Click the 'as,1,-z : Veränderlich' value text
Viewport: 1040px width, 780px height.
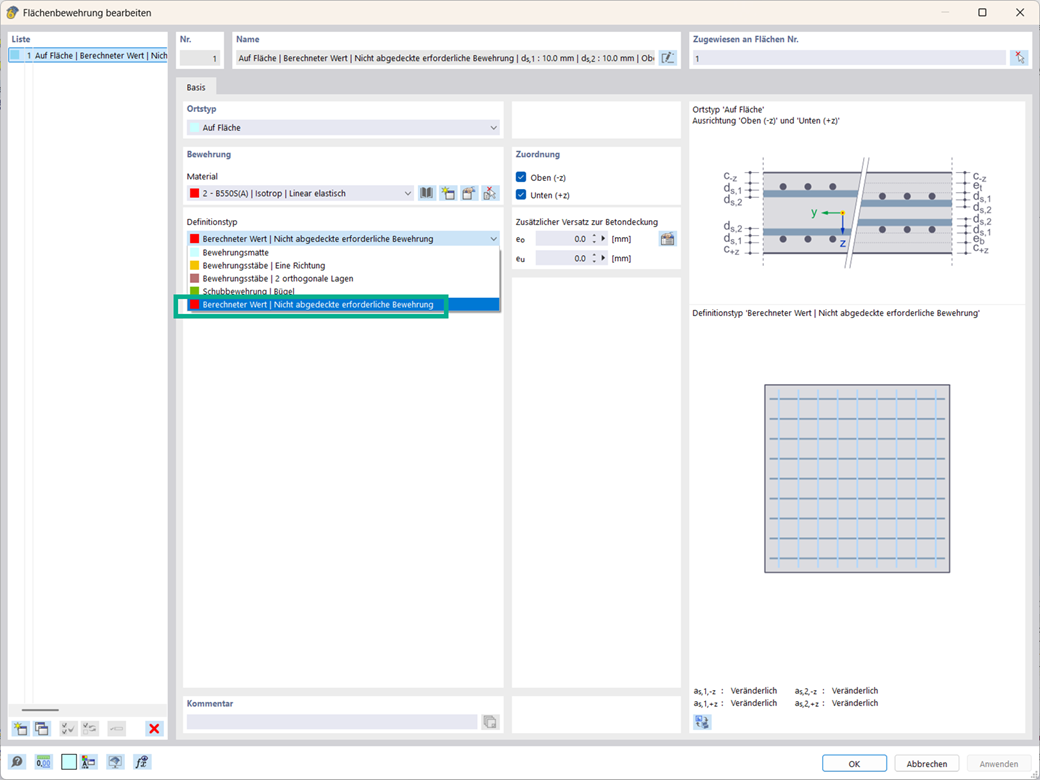pos(735,690)
